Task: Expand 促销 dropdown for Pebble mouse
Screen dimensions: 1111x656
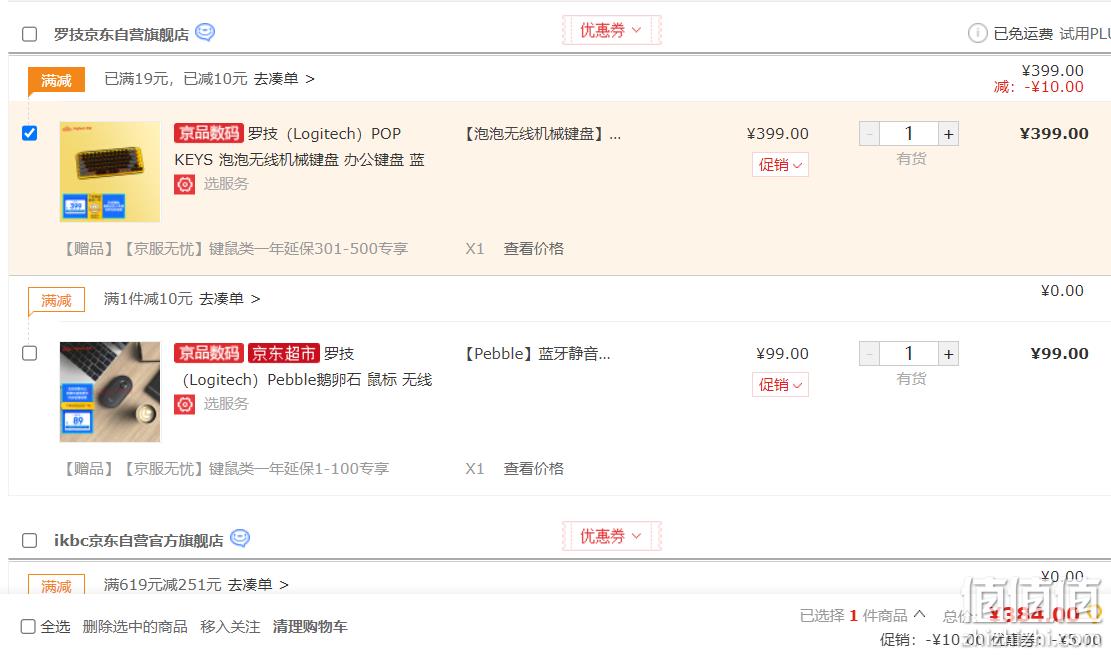Action: point(780,385)
